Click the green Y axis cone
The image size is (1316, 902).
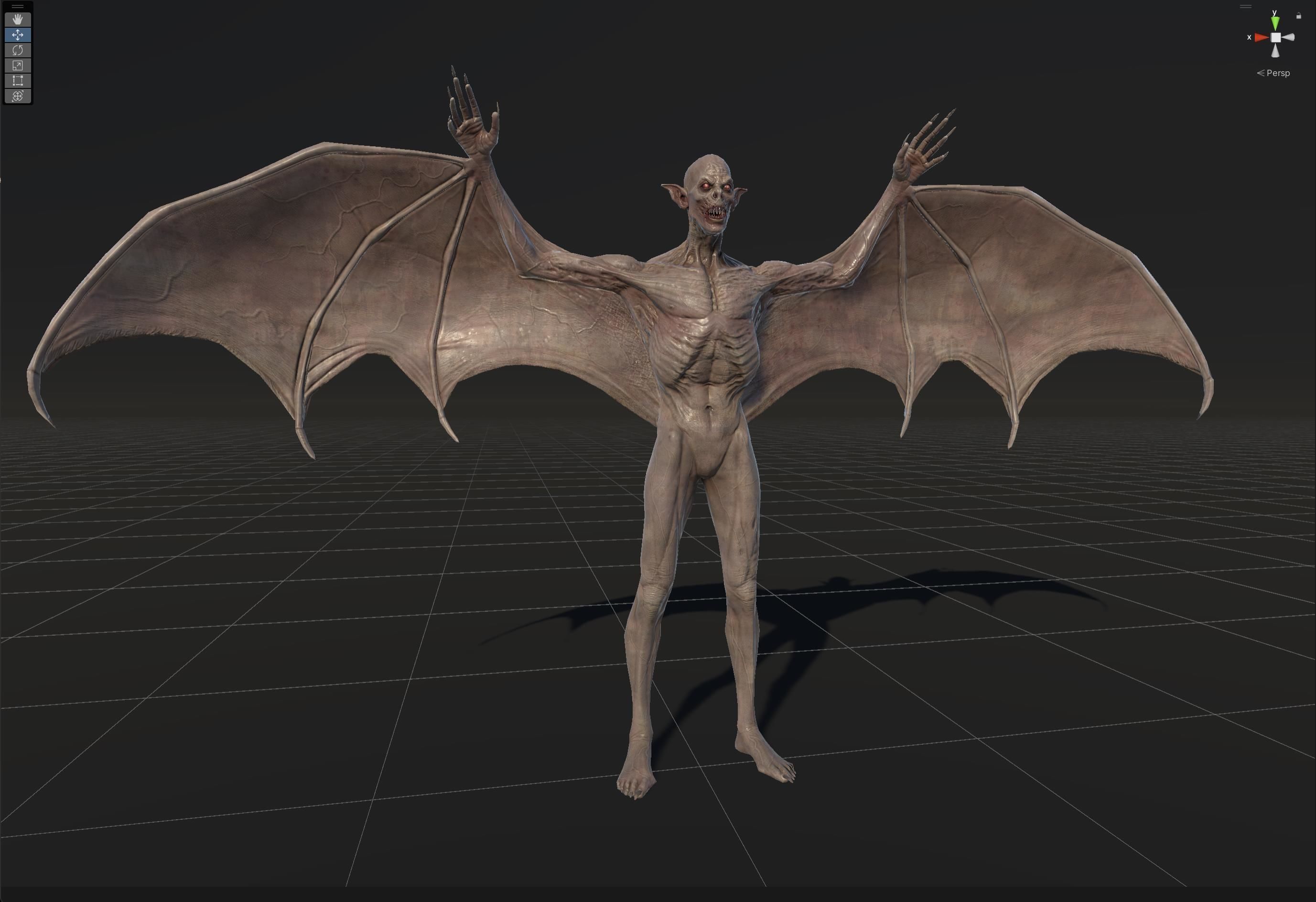coord(1274,22)
